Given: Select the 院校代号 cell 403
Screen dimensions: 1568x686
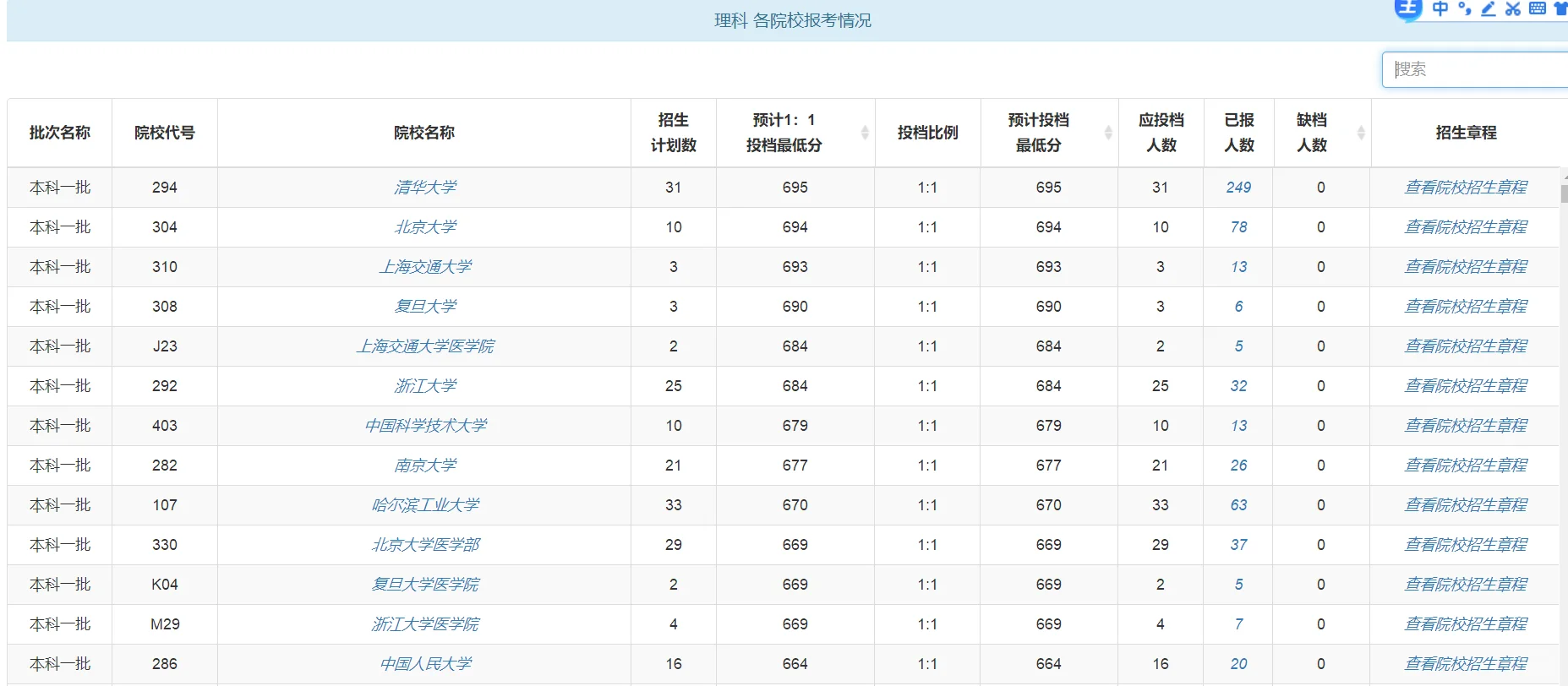Looking at the screenshot, I should click(165, 426).
